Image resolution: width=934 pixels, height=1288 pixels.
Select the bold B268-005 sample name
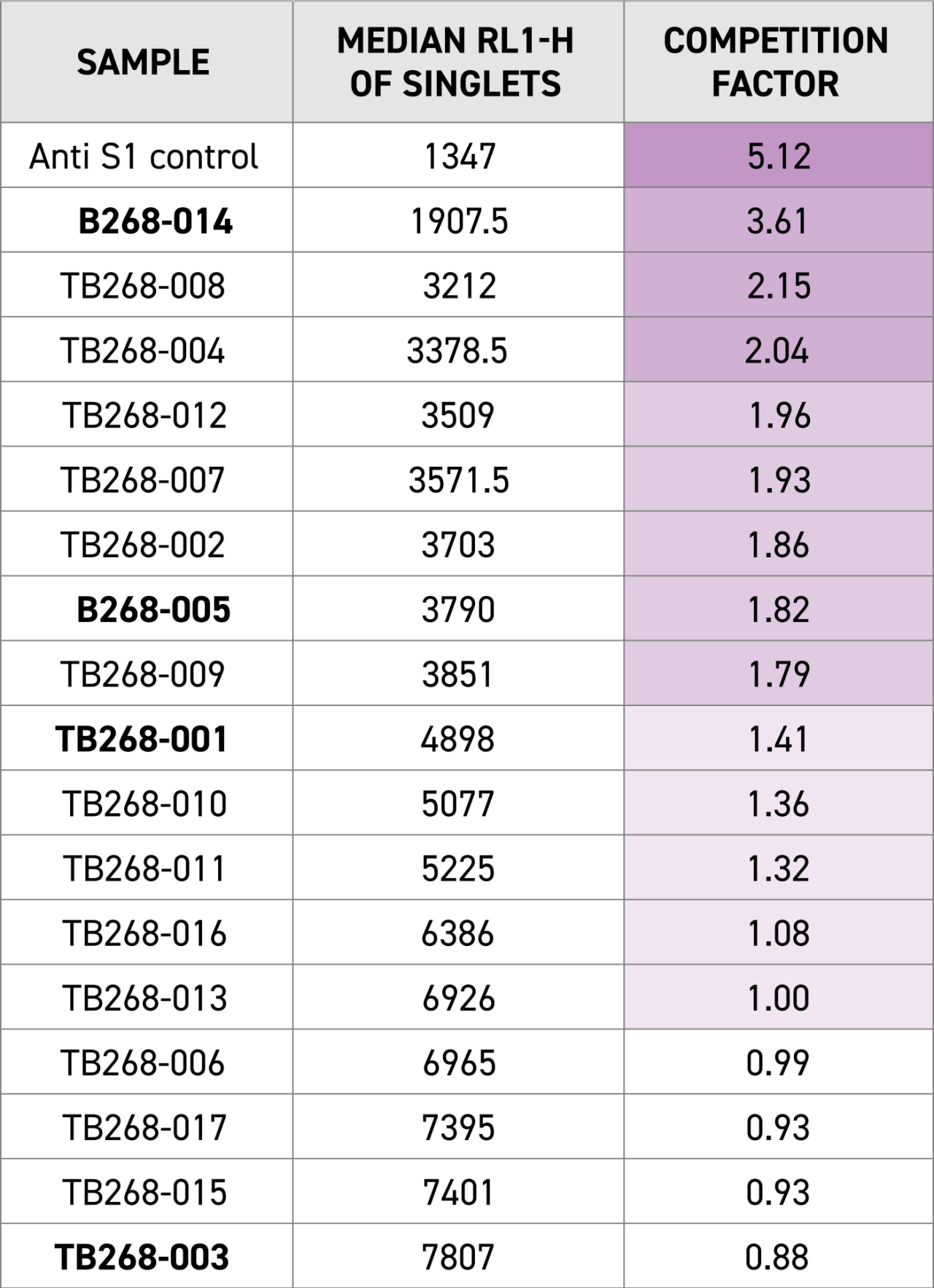[x=153, y=610]
